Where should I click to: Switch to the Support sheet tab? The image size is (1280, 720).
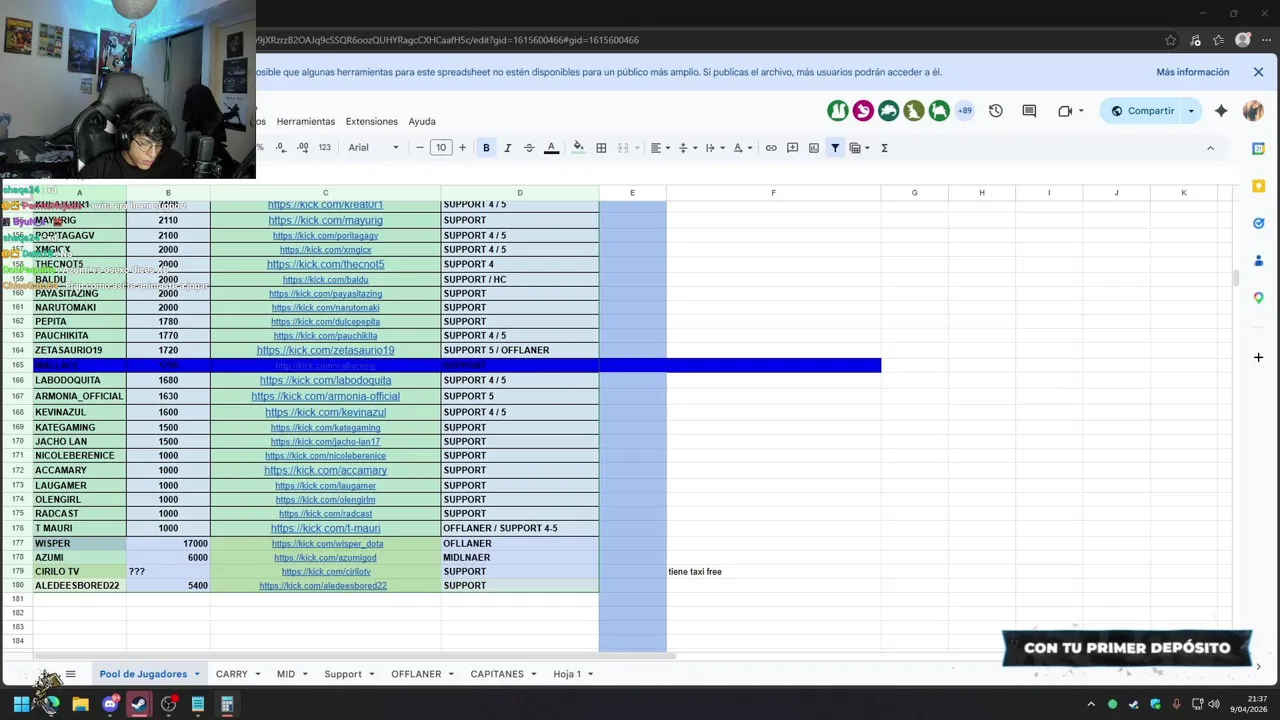point(343,674)
